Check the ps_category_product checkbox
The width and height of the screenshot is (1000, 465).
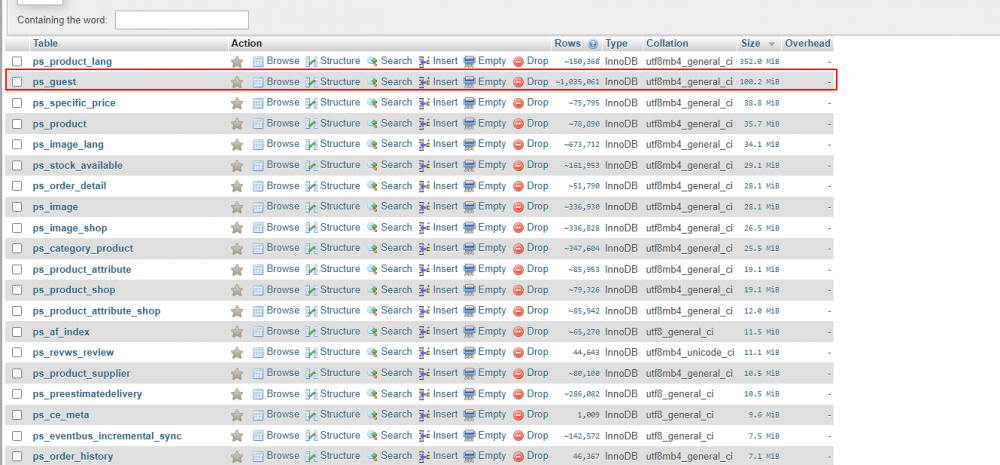pyautogui.click(x=17, y=249)
